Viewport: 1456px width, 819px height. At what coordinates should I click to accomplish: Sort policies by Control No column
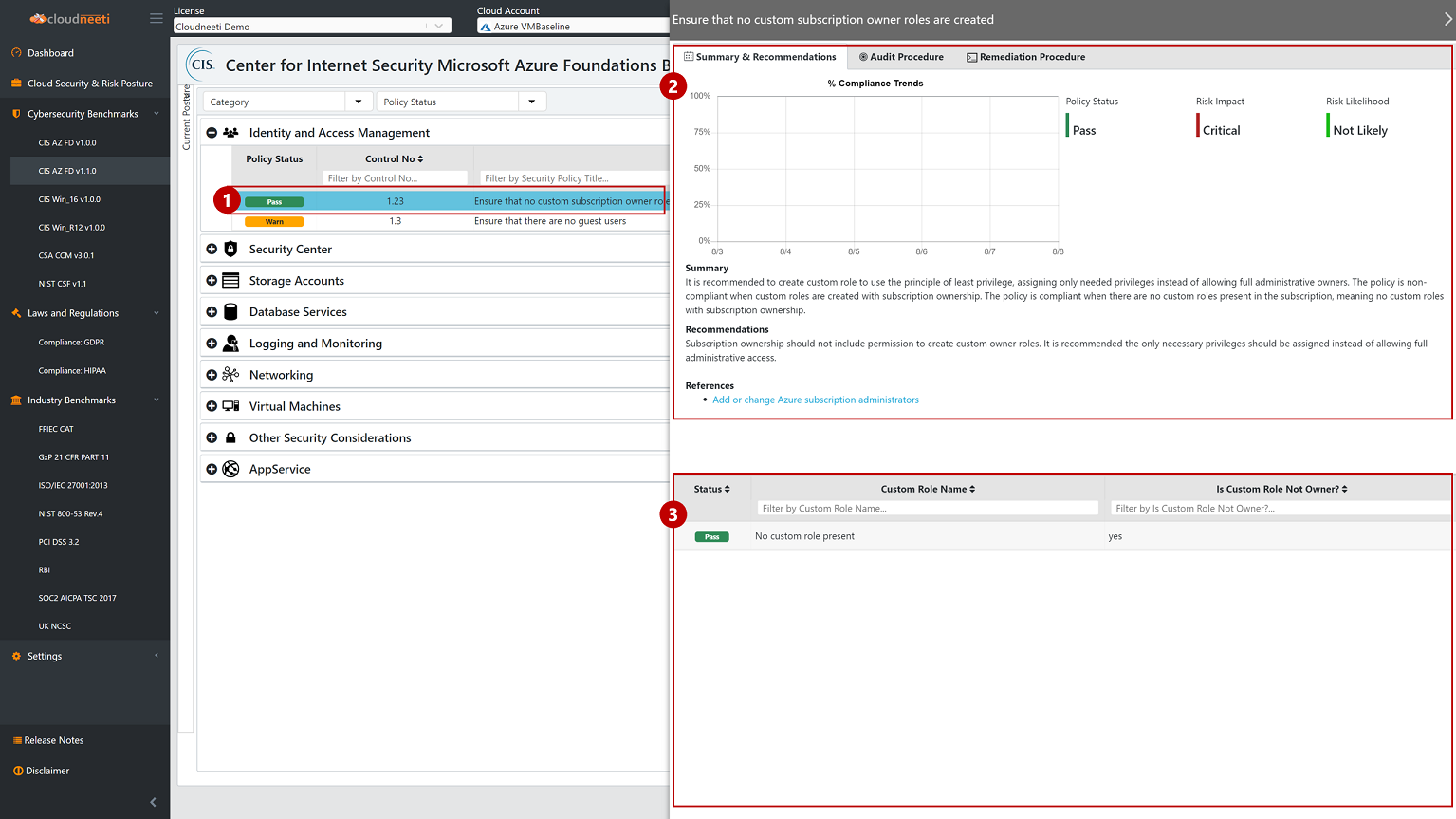pos(395,159)
